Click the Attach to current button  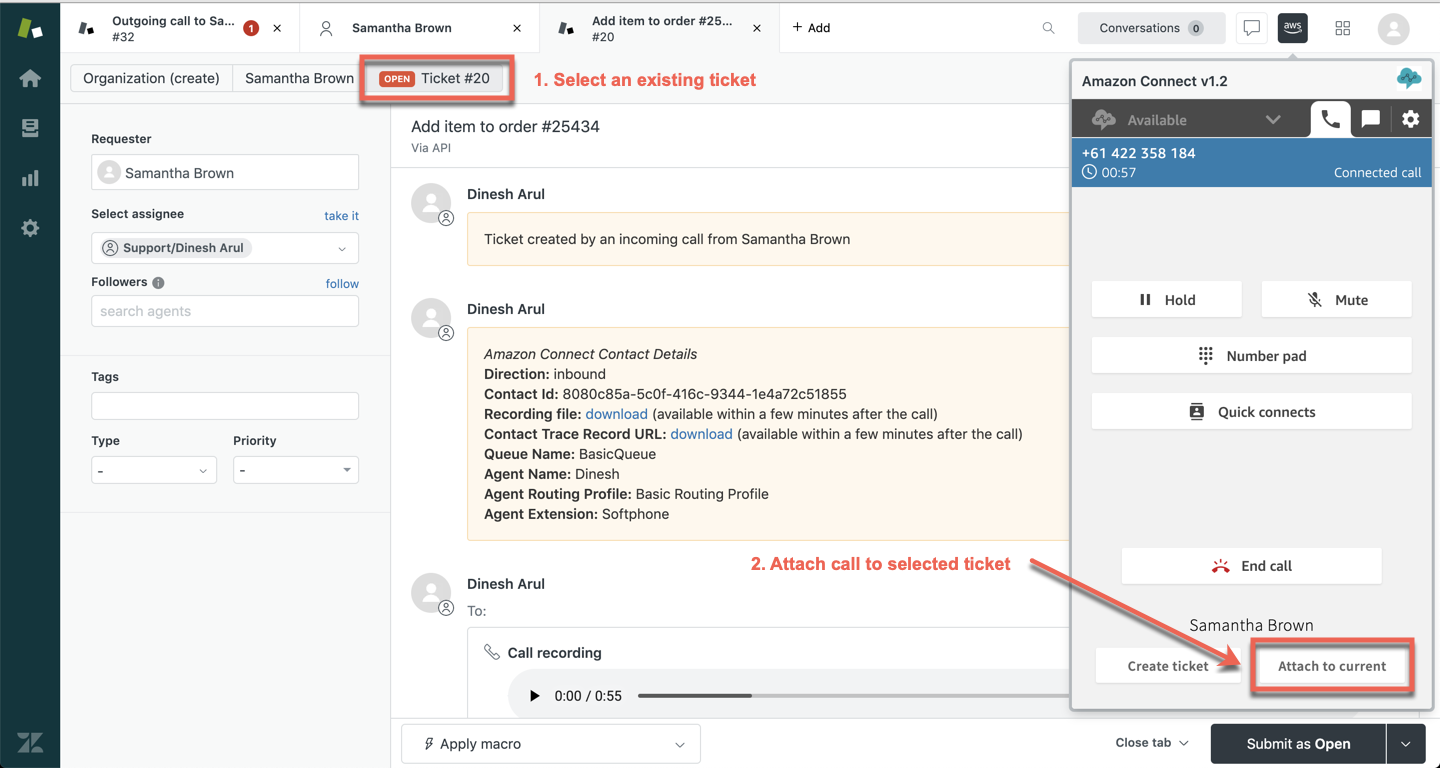[1331, 666]
